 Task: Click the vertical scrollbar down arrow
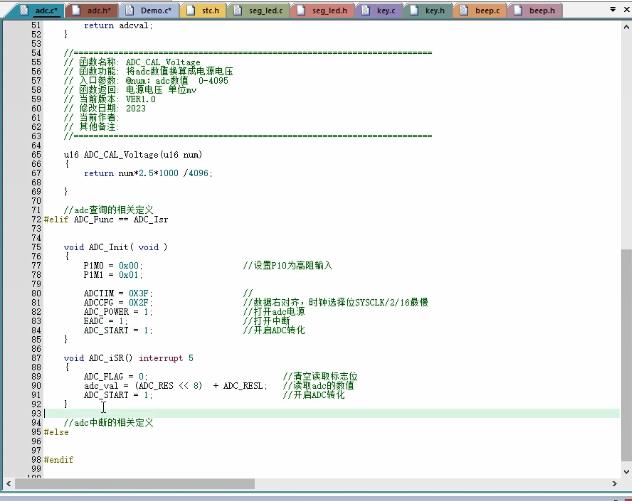click(x=626, y=471)
